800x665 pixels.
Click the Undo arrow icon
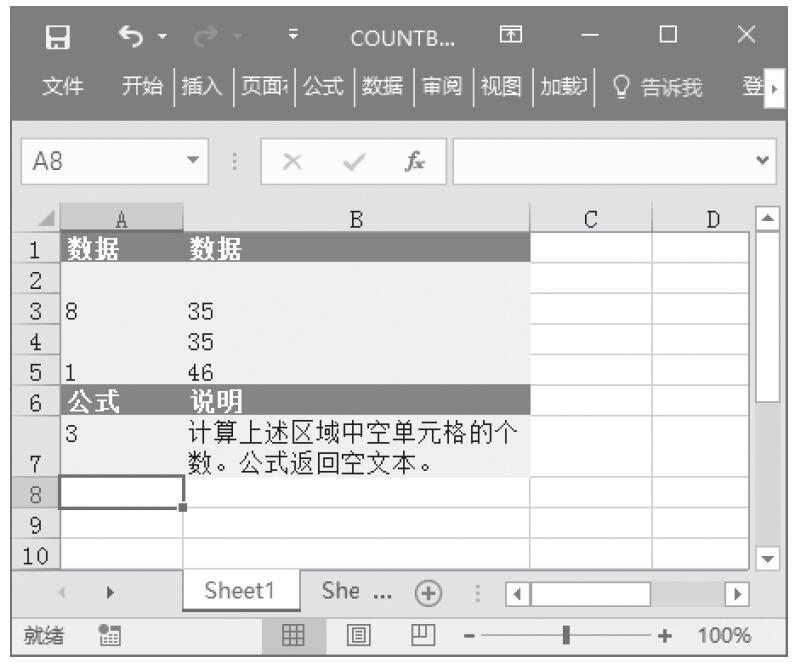[x=132, y=39]
